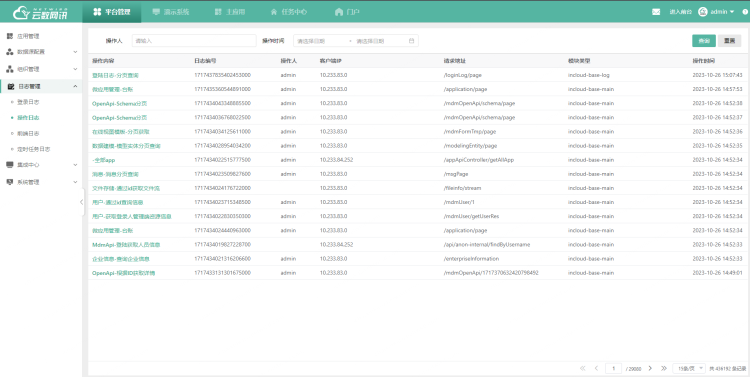Click the 集成中心 monitor icon

(x=10, y=165)
